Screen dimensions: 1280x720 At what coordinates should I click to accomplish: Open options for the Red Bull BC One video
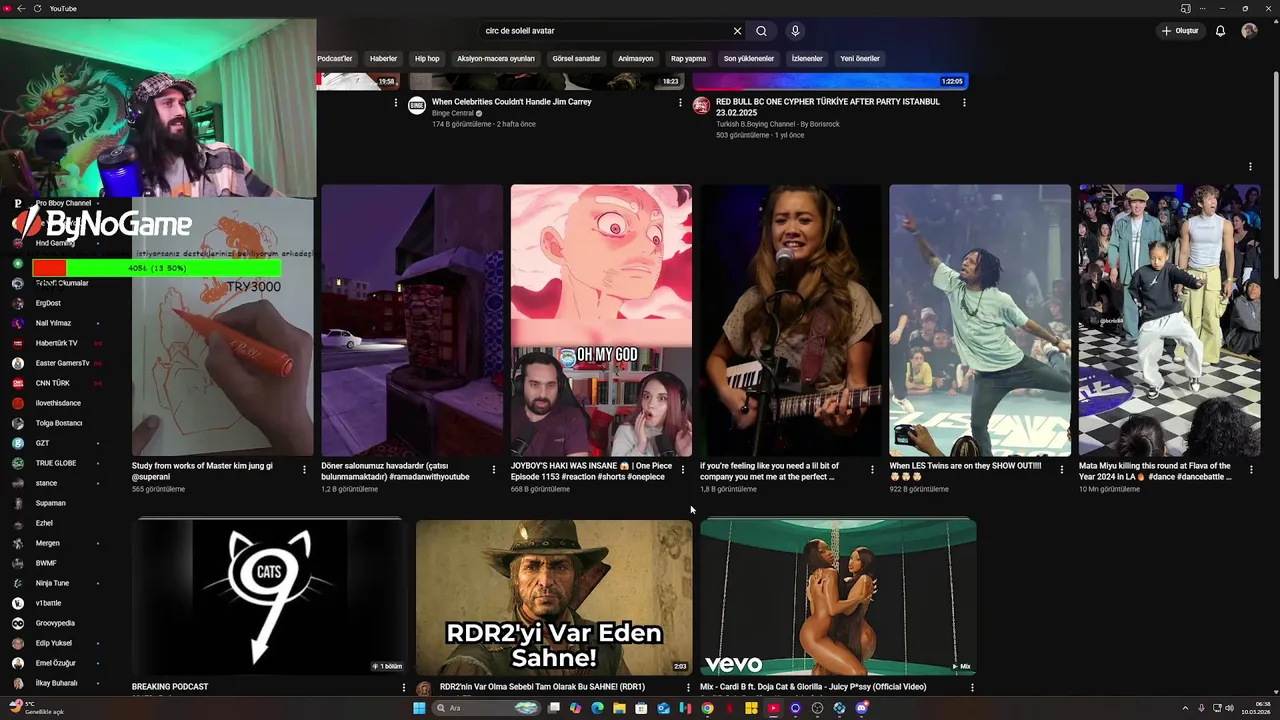[x=964, y=102]
